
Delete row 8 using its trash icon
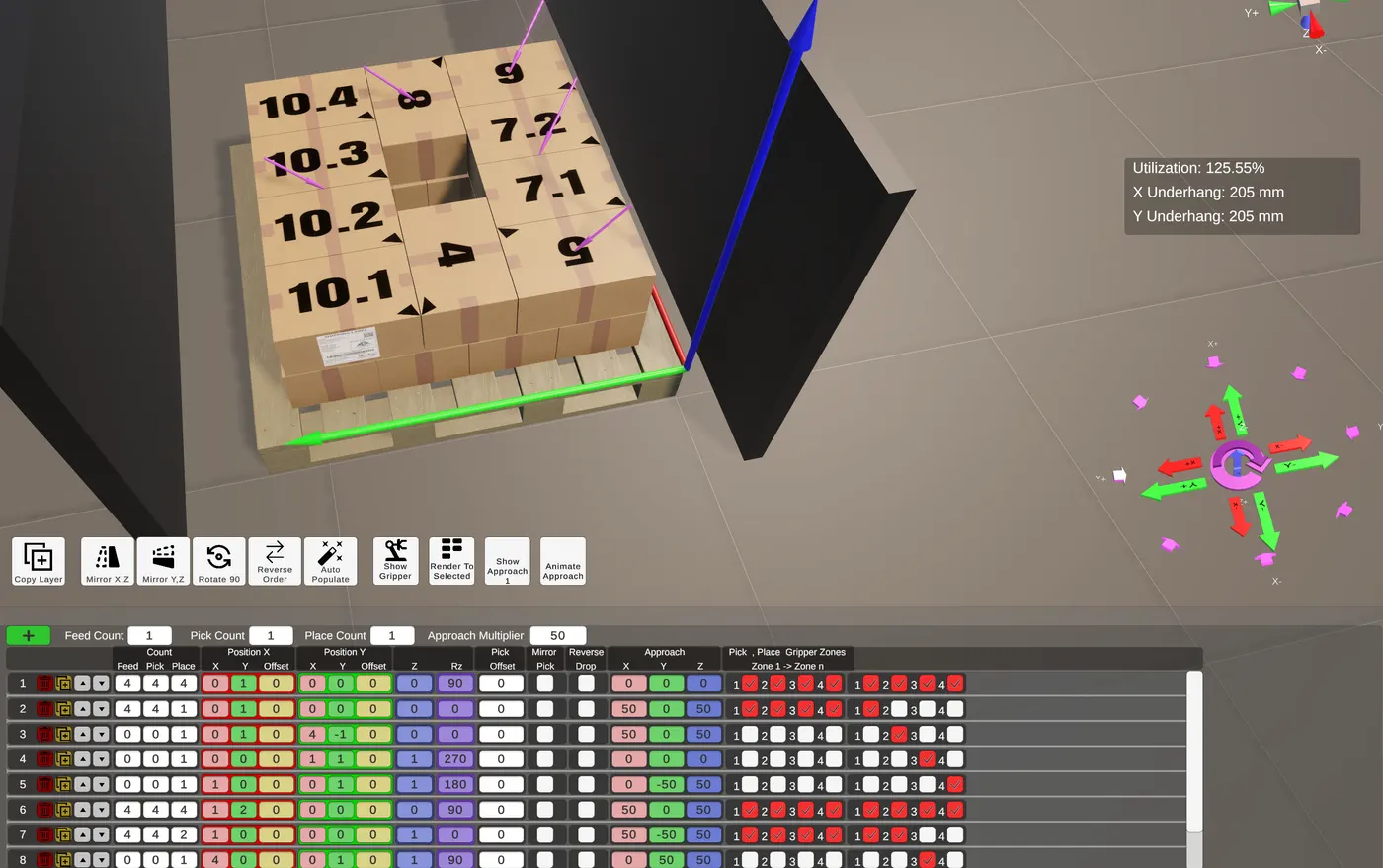coord(44,860)
